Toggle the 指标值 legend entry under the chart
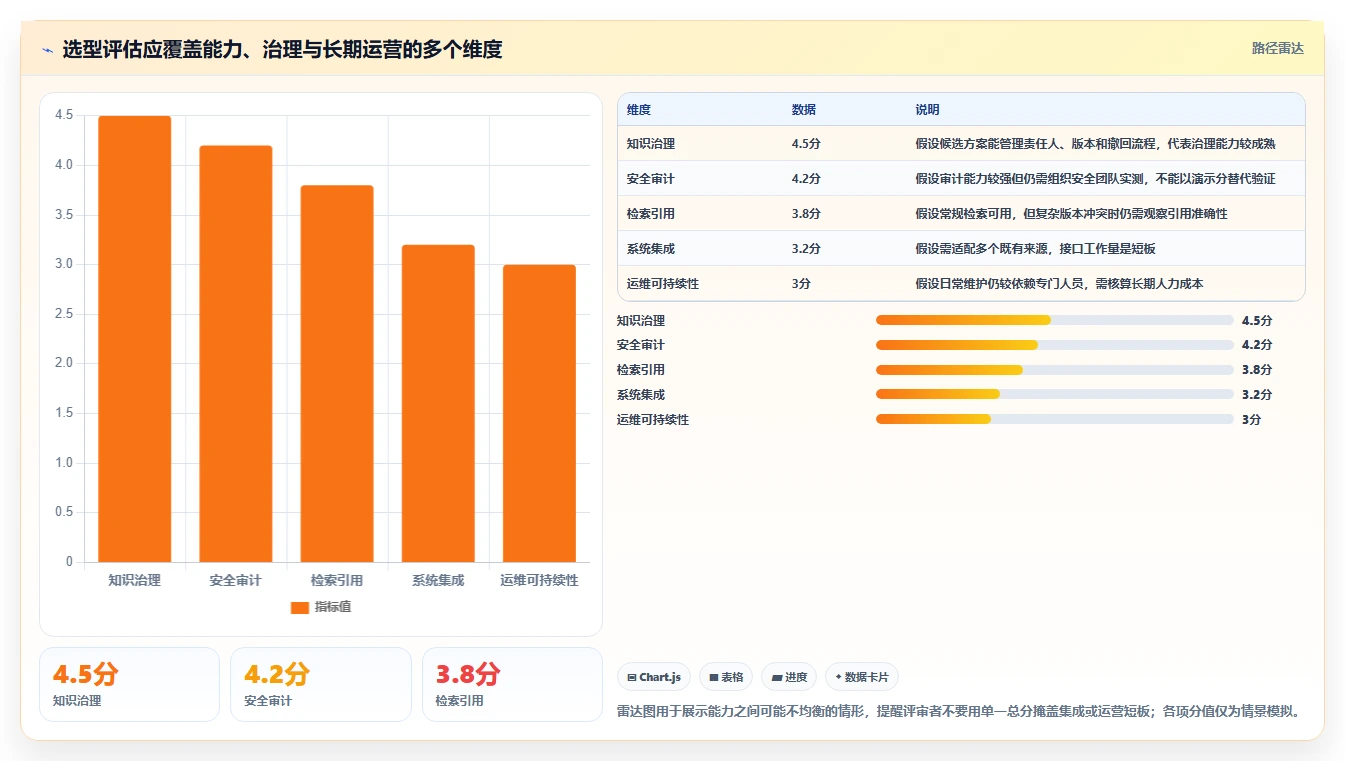 coord(320,607)
